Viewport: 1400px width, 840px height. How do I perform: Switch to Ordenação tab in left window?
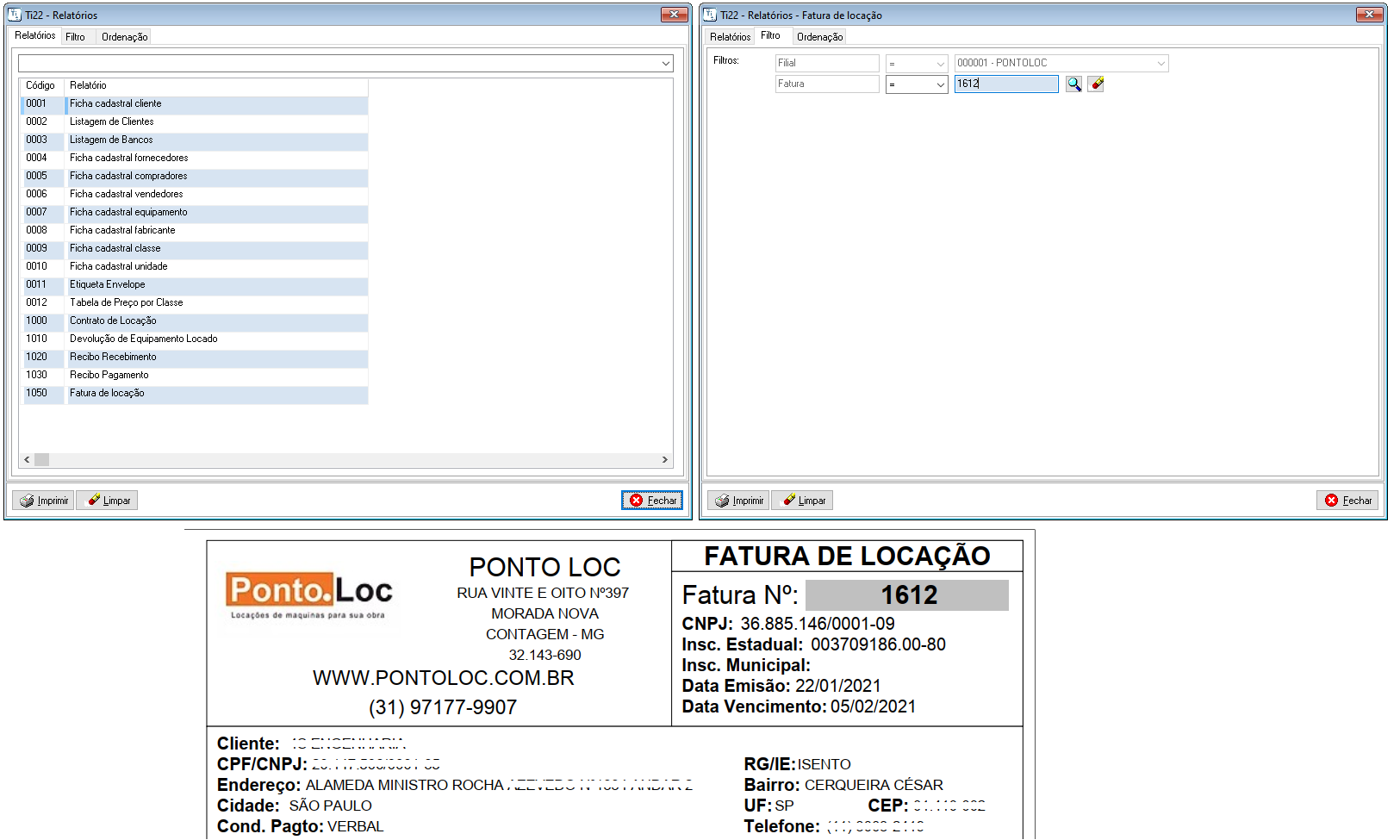pyautogui.click(x=124, y=37)
